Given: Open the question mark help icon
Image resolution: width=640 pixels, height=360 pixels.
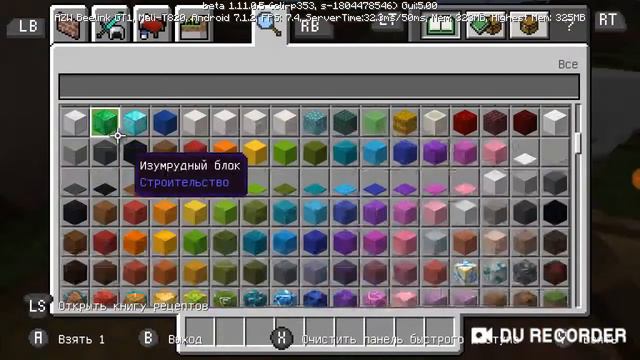Looking at the screenshot, I should point(570,27).
